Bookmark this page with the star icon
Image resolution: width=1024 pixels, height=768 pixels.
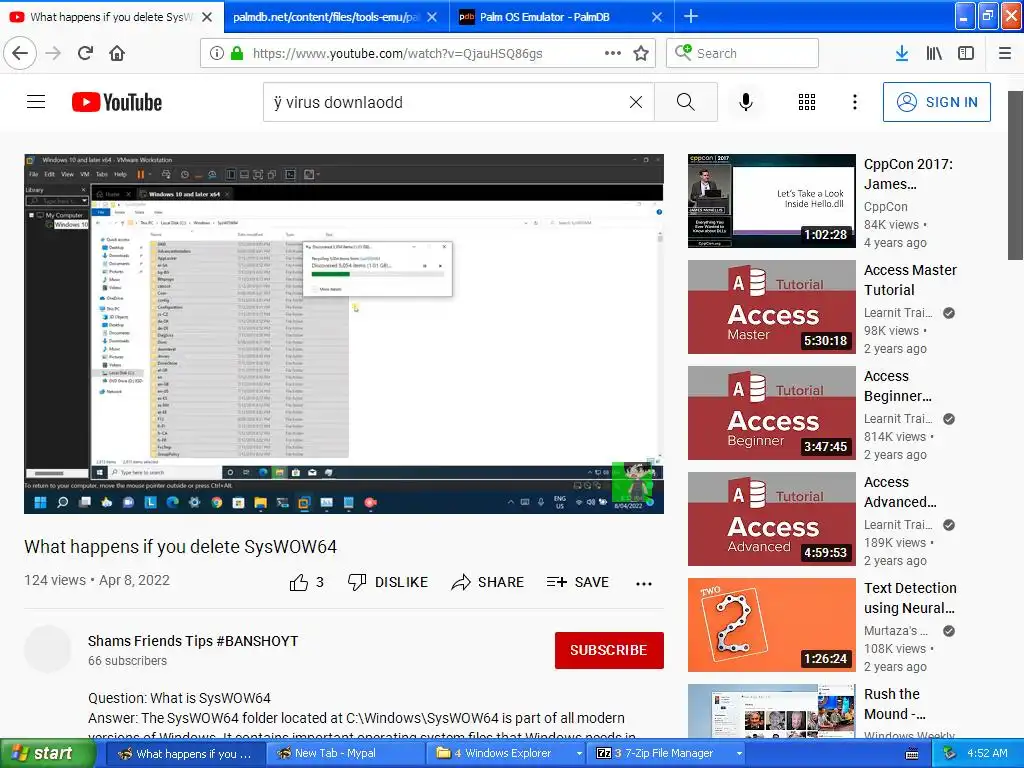click(x=641, y=53)
